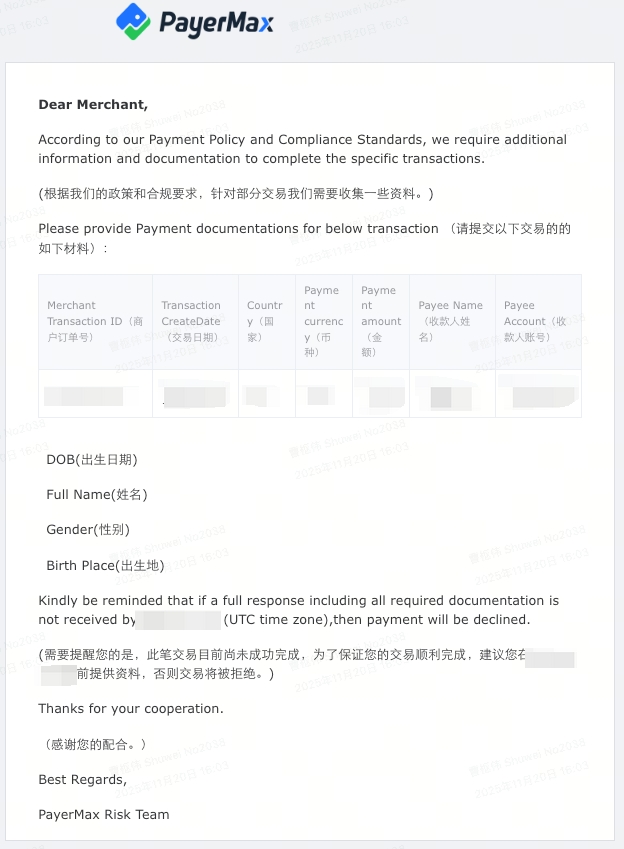Click the "Thanks for your cooperation." line

pos(131,708)
